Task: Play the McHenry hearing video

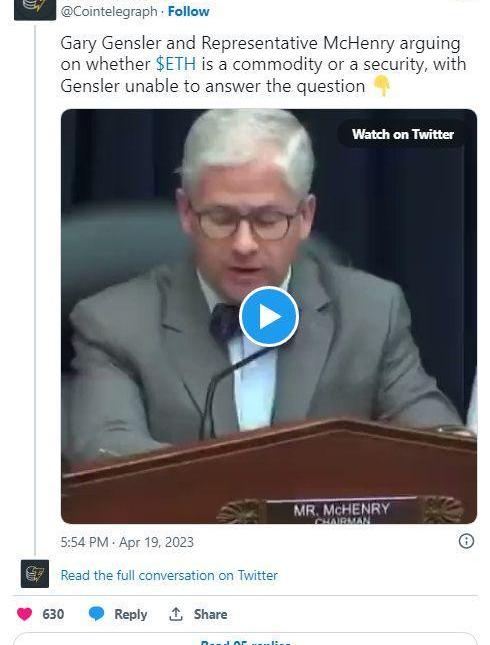Action: [x=269, y=317]
